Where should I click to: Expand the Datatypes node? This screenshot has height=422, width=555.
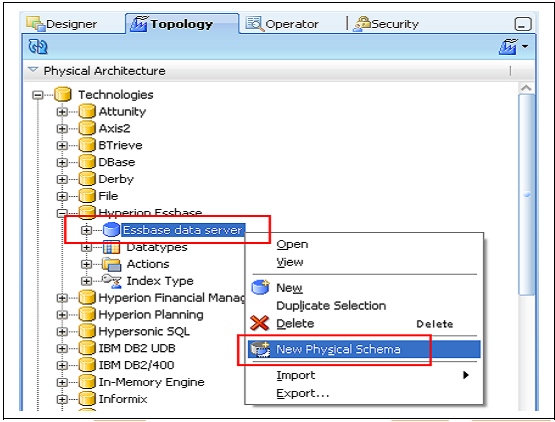[86, 247]
